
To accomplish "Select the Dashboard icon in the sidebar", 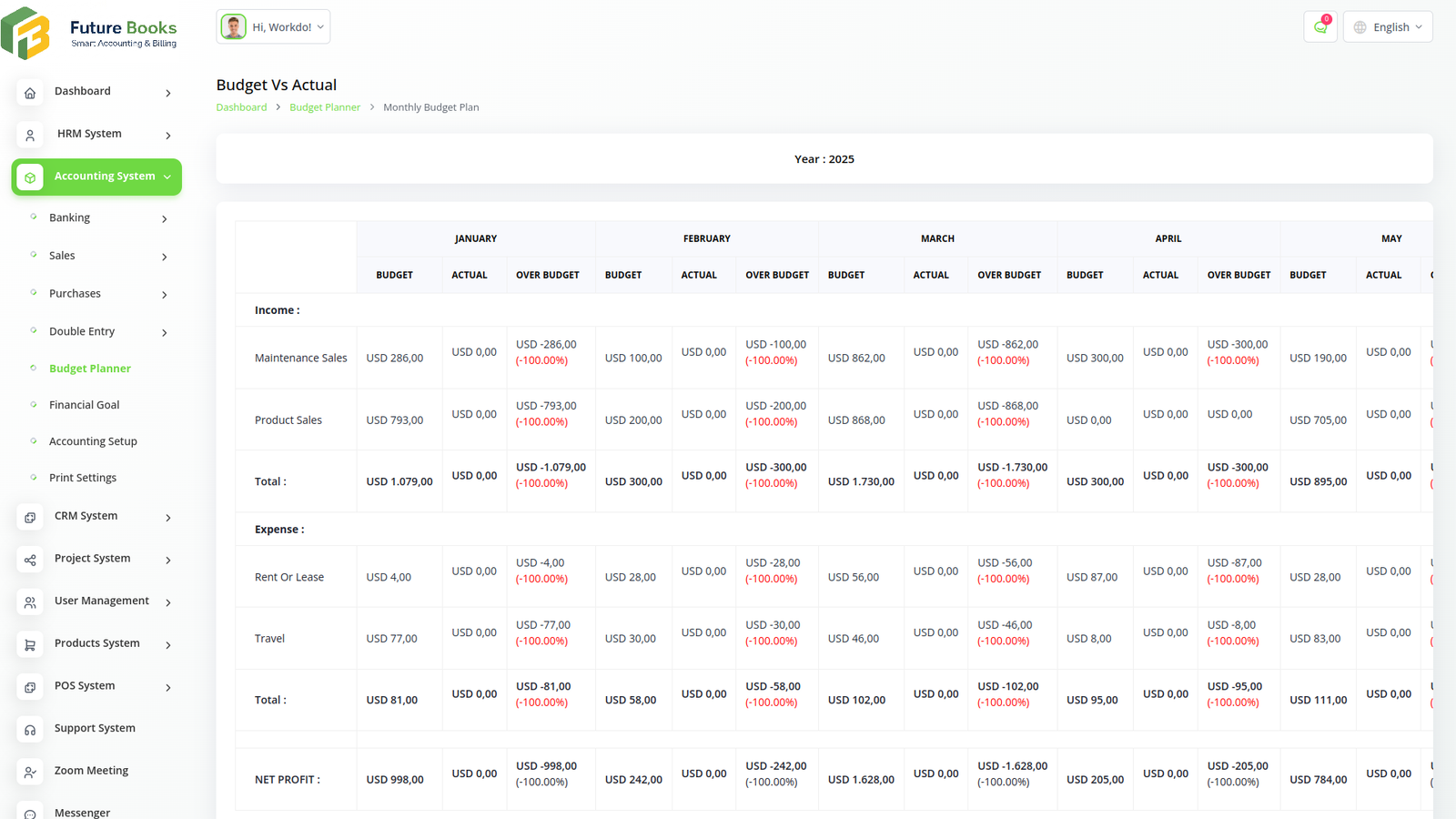I will pyautogui.click(x=30, y=92).
